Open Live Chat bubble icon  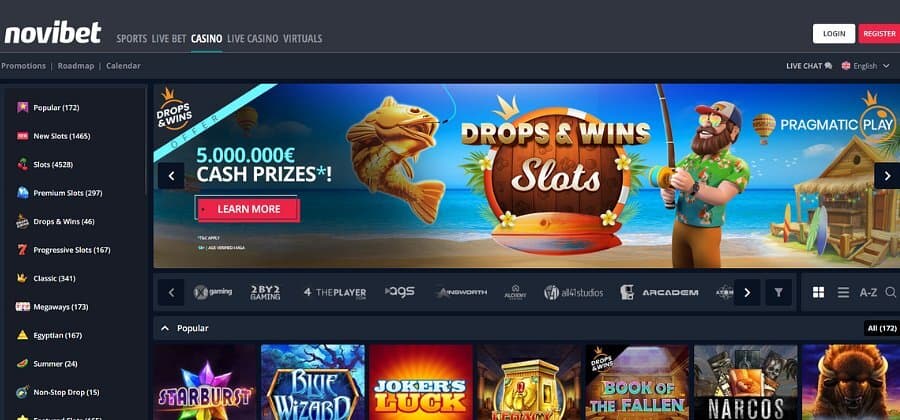pos(828,66)
